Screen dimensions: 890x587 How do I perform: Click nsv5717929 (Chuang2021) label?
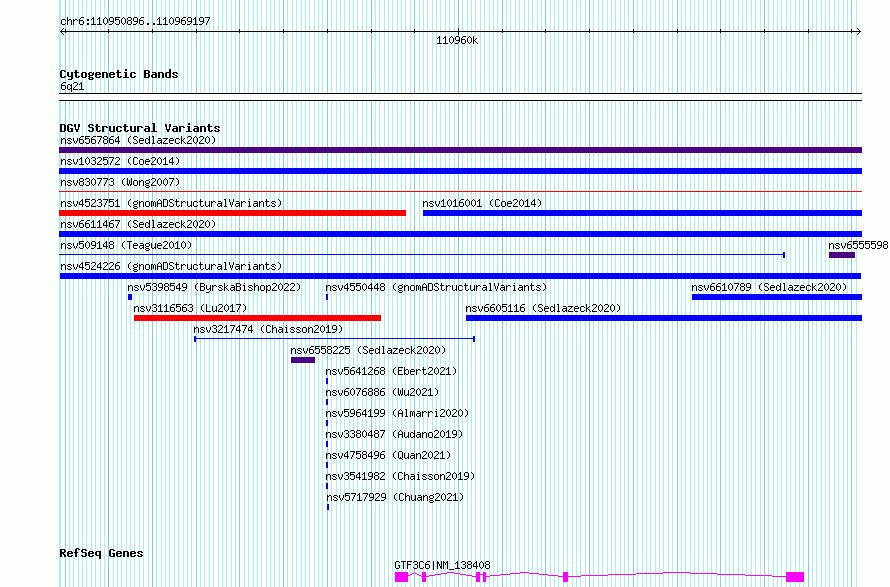(395, 497)
